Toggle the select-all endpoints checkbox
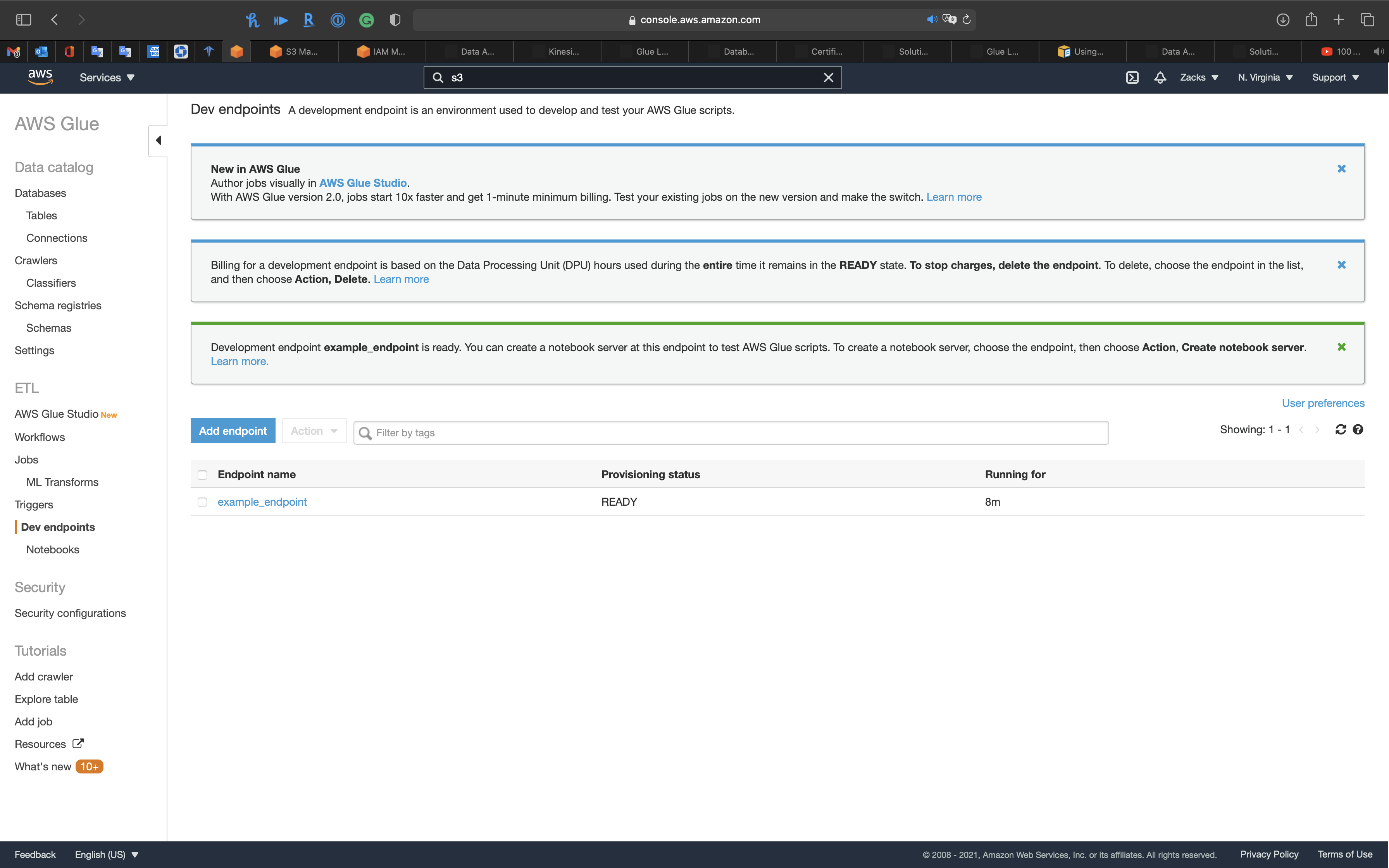 pyautogui.click(x=202, y=475)
